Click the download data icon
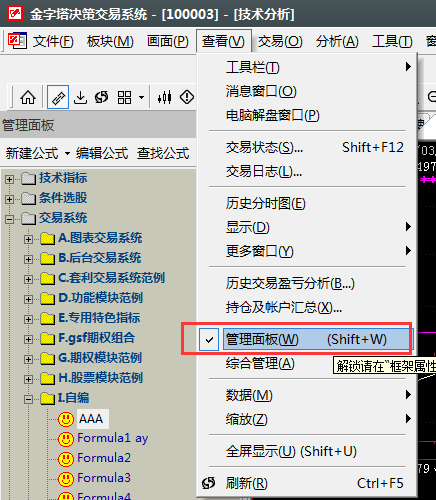Image resolution: width=436 pixels, height=500 pixels. (x=80, y=97)
